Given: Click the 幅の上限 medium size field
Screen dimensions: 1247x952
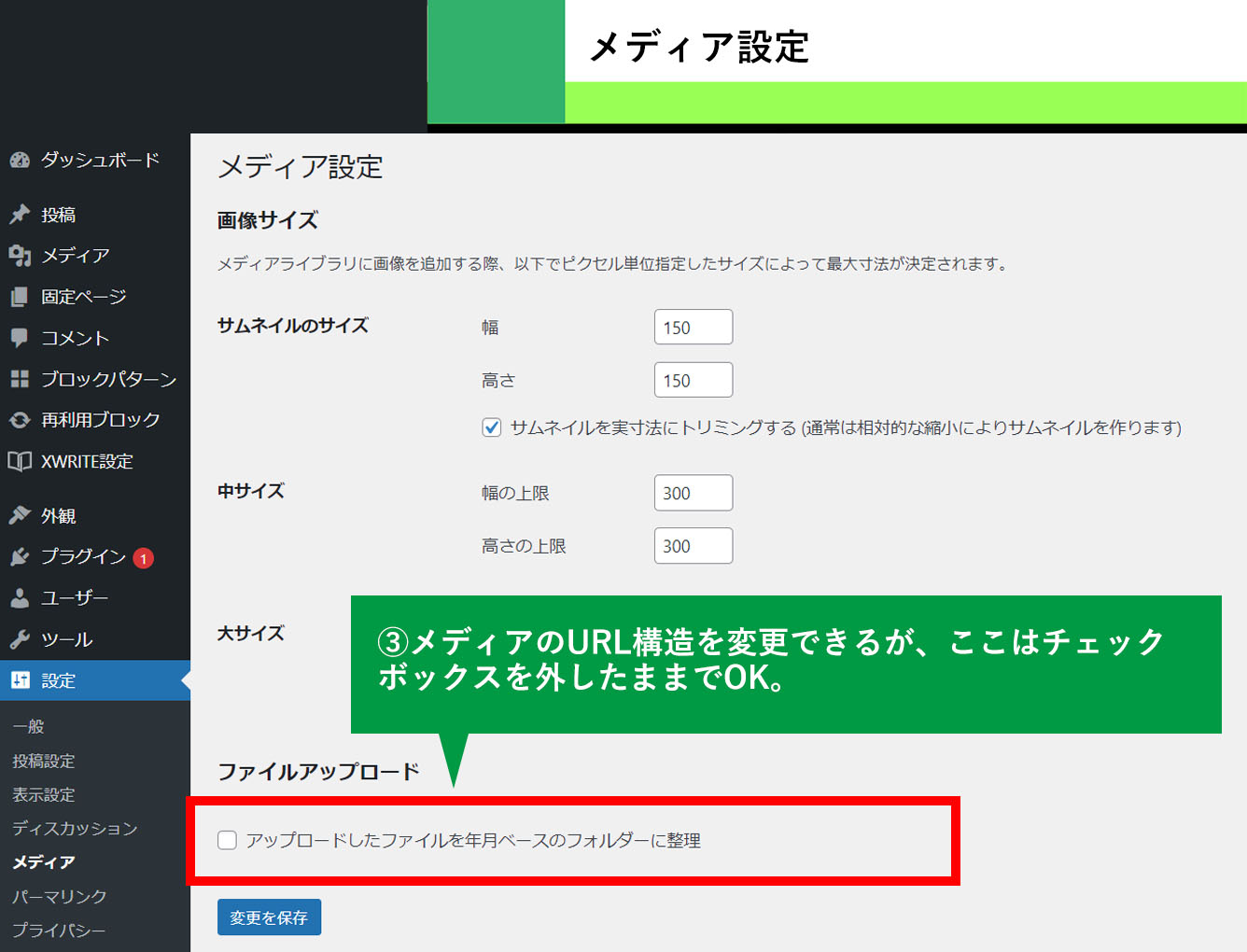Looking at the screenshot, I should pyautogui.click(x=694, y=493).
